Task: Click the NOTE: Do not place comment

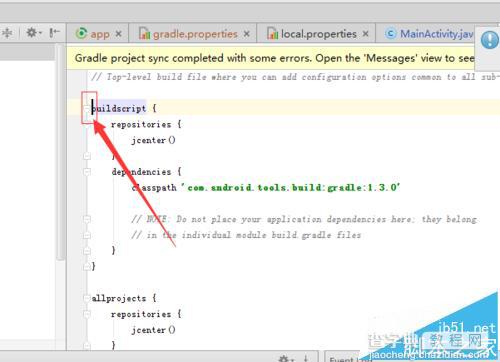Action: click(x=304, y=219)
